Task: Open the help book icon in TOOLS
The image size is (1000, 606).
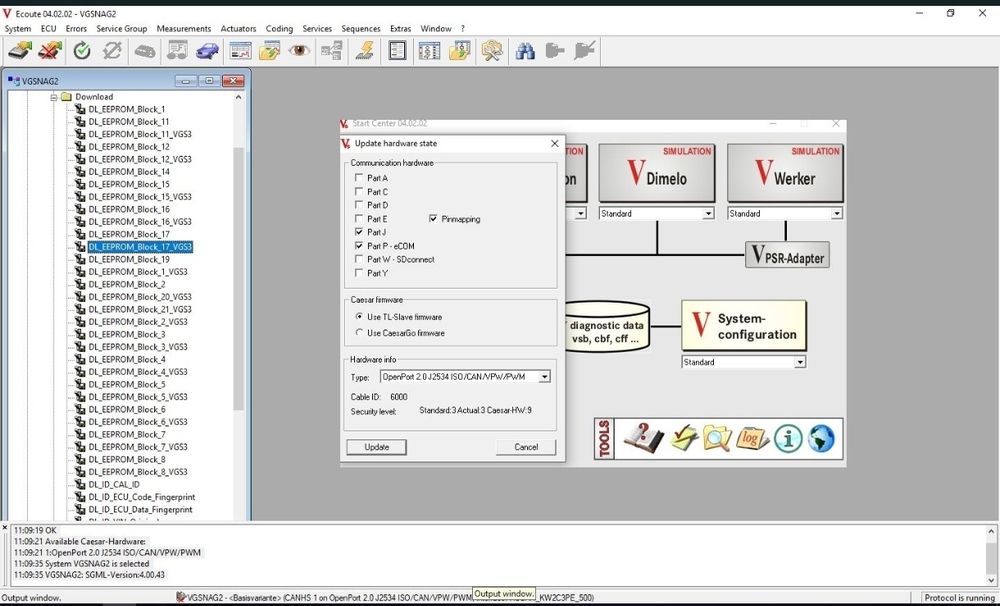Action: [x=643, y=439]
